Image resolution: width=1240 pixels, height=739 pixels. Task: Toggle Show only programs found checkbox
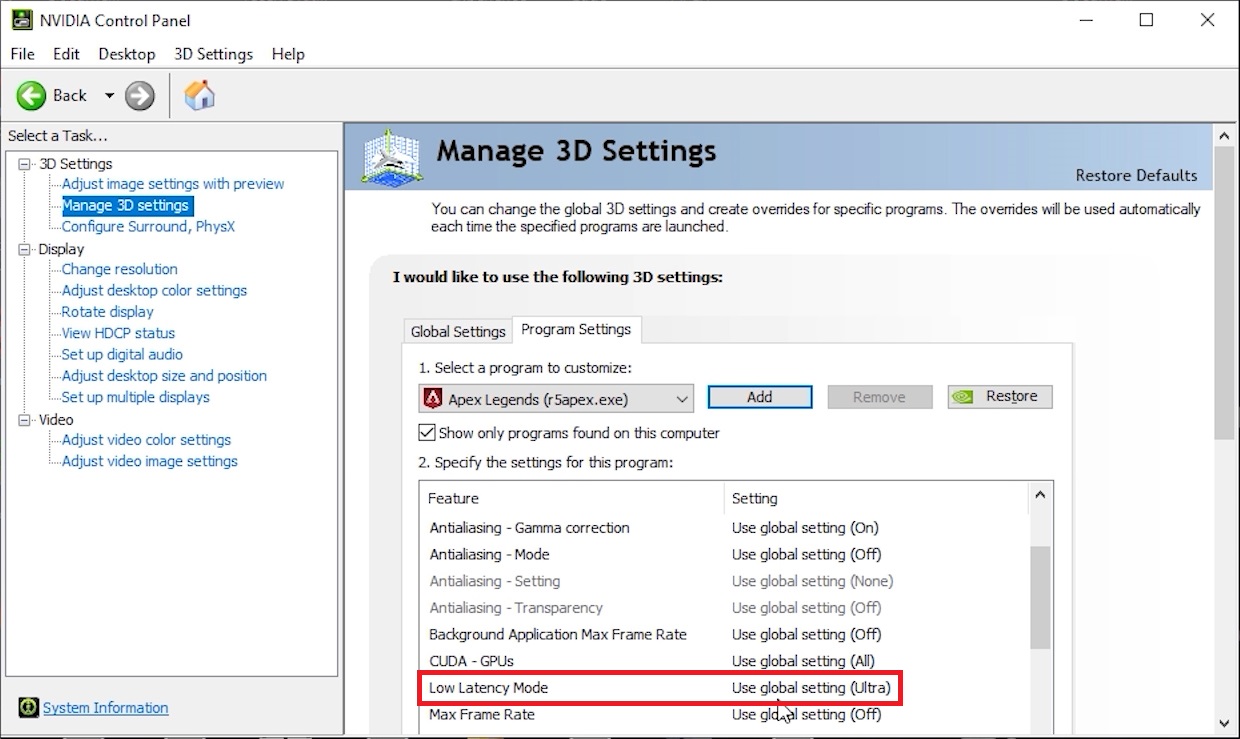428,433
